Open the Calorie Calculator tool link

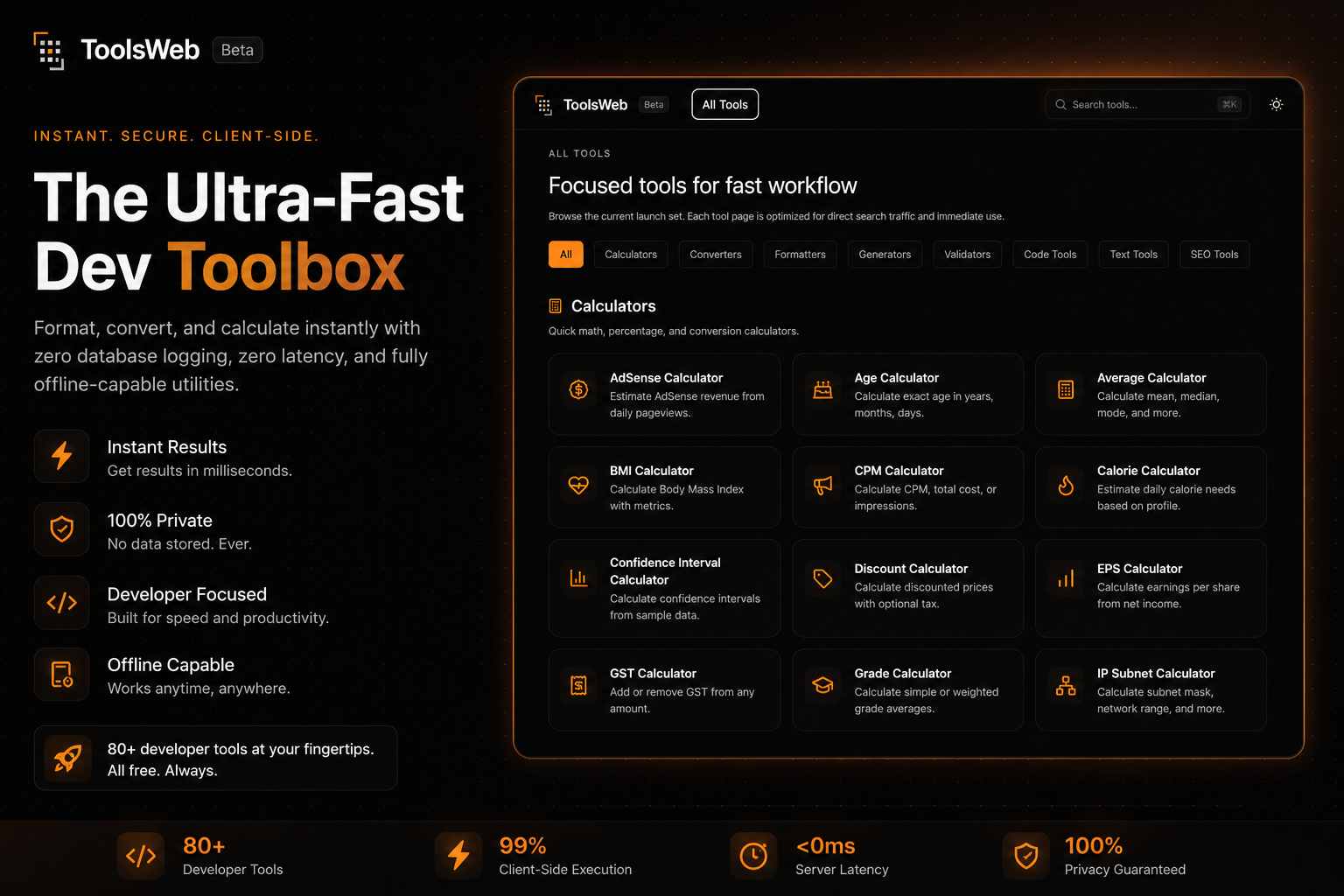pyautogui.click(x=1151, y=487)
